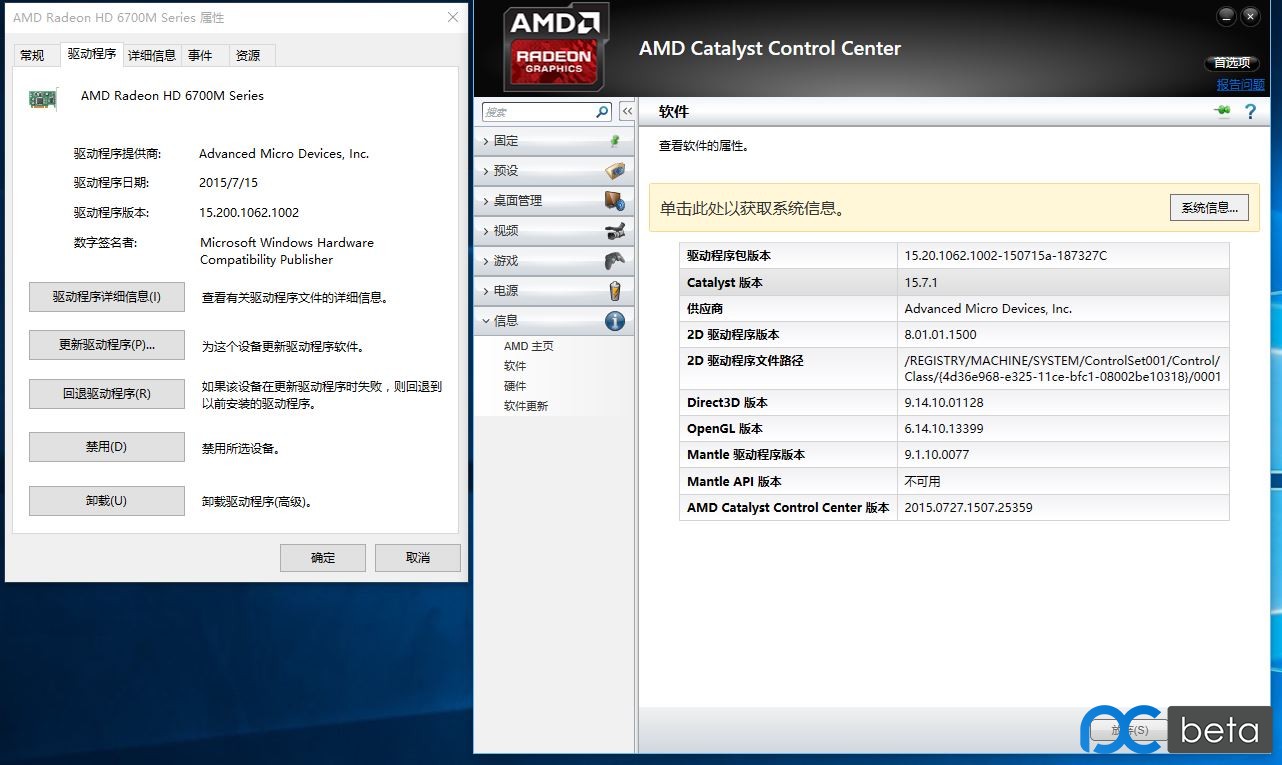Close the Catalyst Control Center window
Viewport: 1282px width, 765px height.
[1251, 17]
